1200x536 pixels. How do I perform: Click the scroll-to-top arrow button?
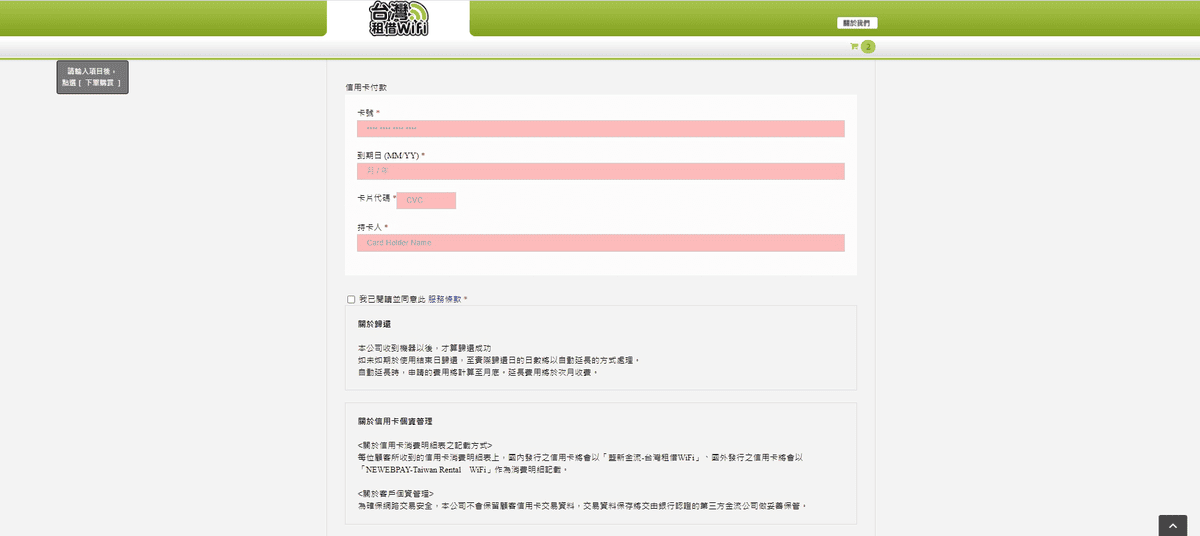pos(1173,526)
